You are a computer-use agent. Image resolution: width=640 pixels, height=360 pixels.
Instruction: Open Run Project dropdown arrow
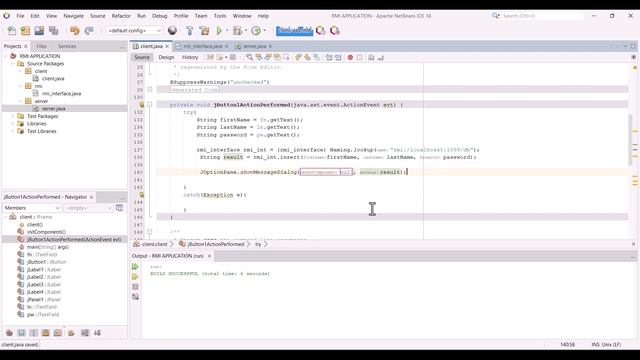tap(227, 31)
